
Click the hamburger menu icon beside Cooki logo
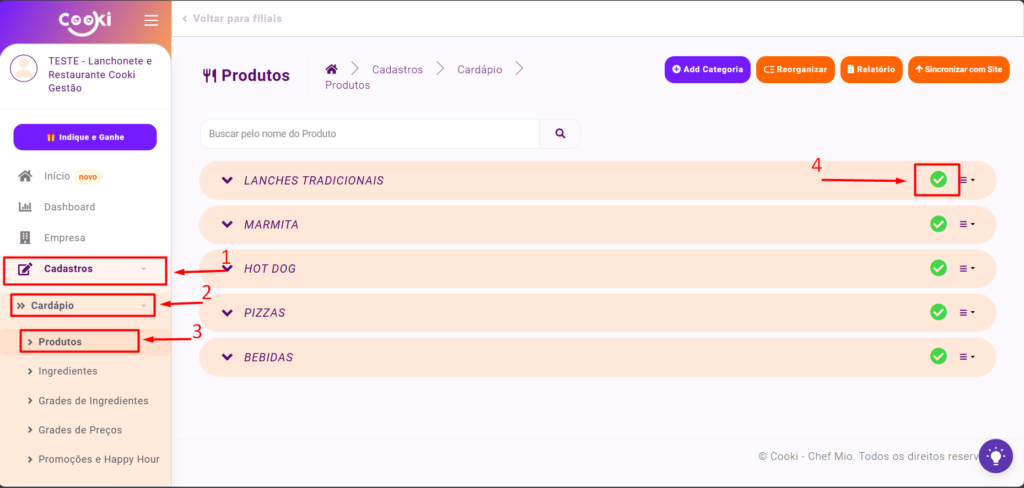[151, 21]
